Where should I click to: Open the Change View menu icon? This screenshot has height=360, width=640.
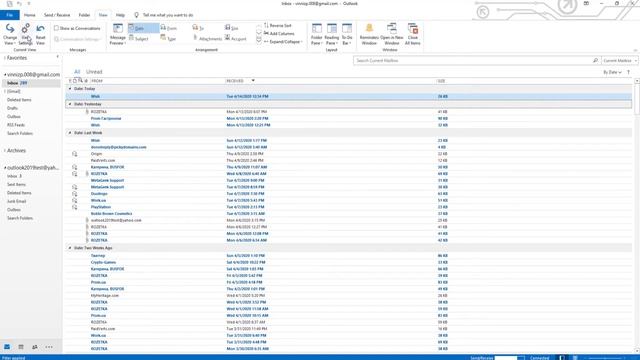point(10,29)
